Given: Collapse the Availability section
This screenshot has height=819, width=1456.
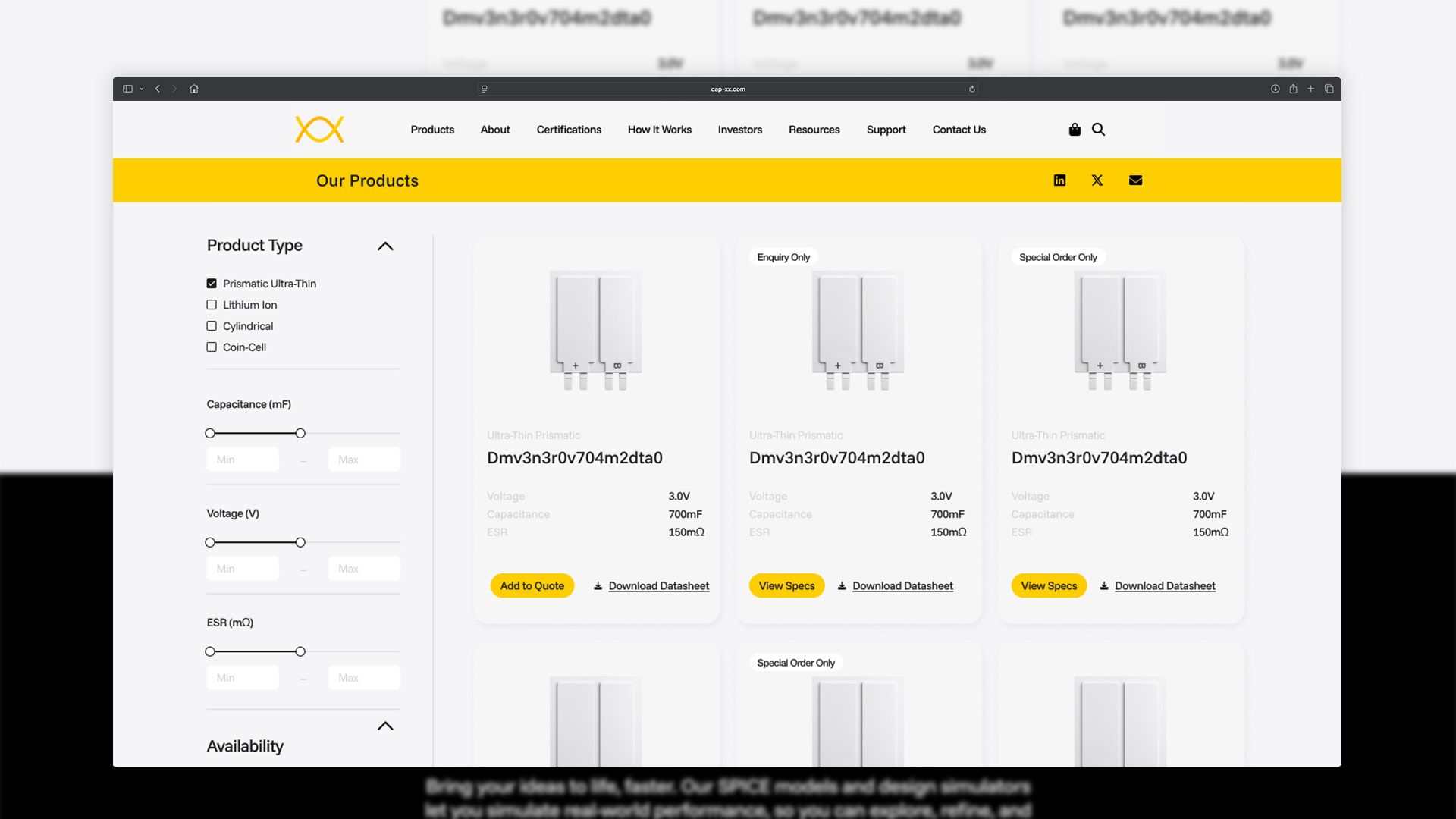Looking at the screenshot, I should (x=385, y=726).
